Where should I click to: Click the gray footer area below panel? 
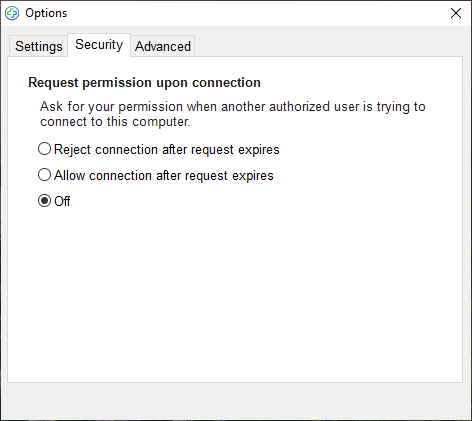point(235,401)
